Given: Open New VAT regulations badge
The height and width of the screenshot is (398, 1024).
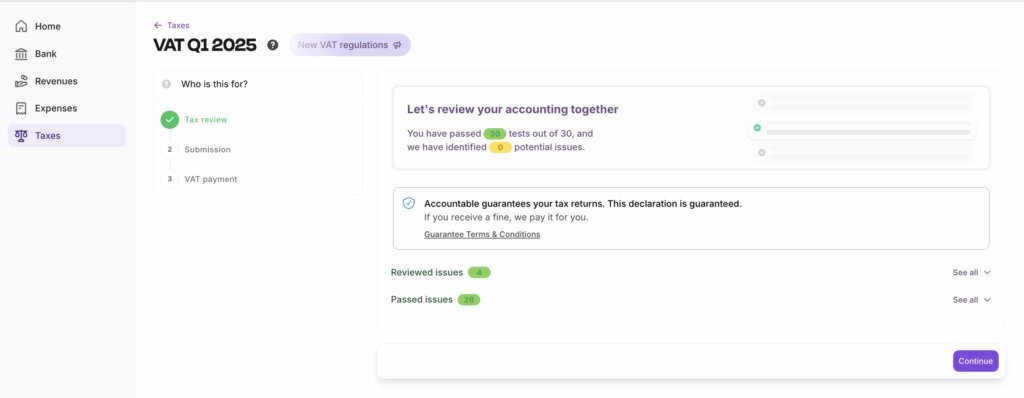Looking at the screenshot, I should (349, 45).
